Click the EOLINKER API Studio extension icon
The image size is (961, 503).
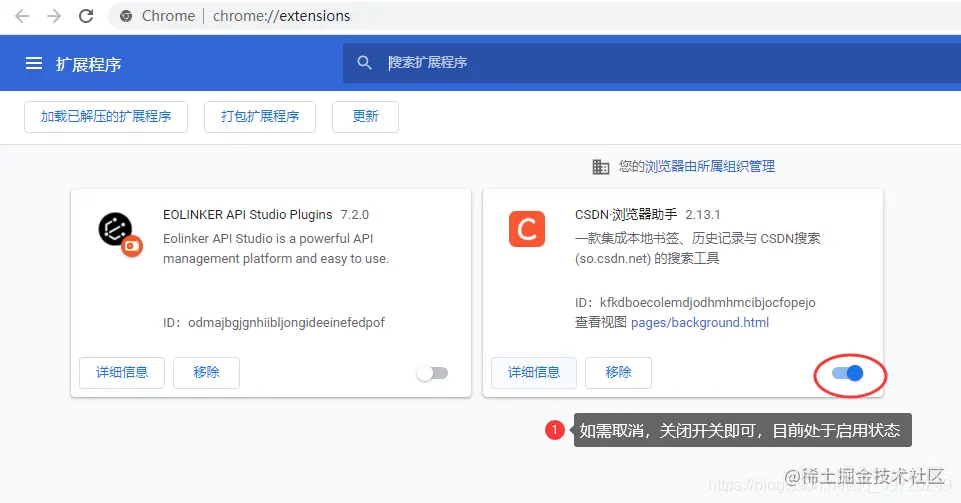120,235
